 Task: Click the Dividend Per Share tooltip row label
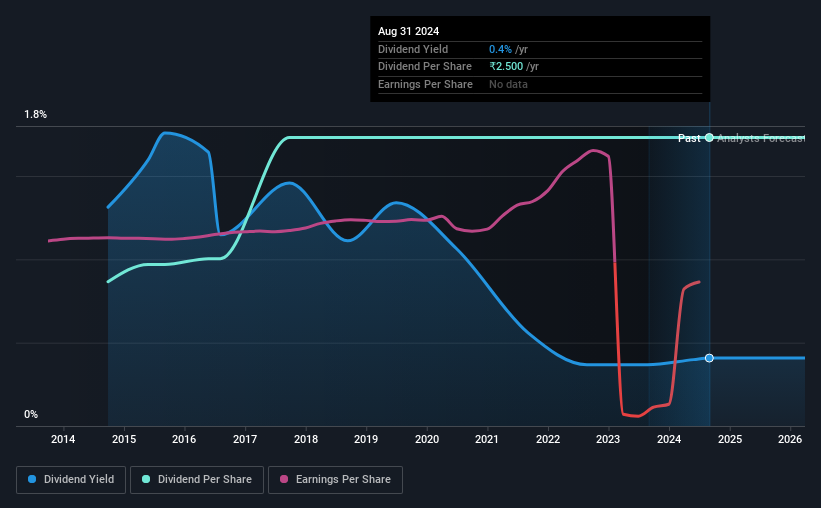425,67
